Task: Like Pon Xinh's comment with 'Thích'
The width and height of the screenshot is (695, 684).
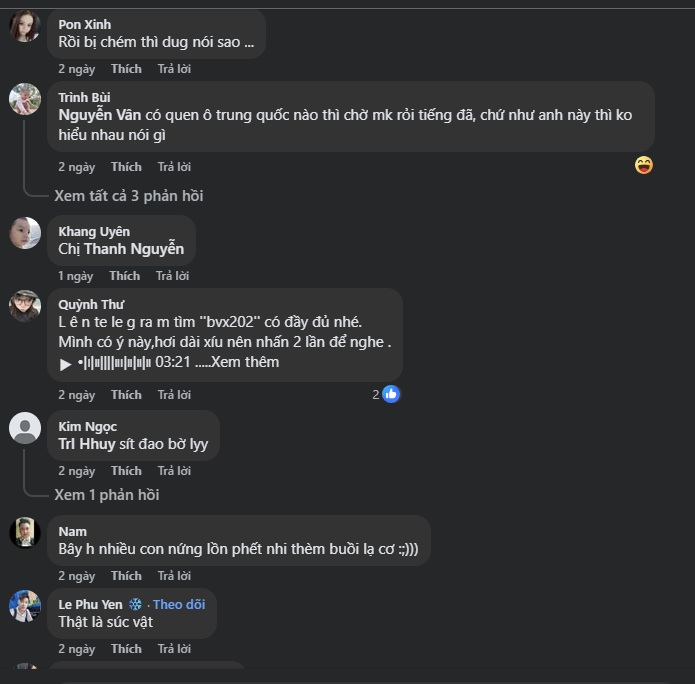Action: tap(126, 69)
